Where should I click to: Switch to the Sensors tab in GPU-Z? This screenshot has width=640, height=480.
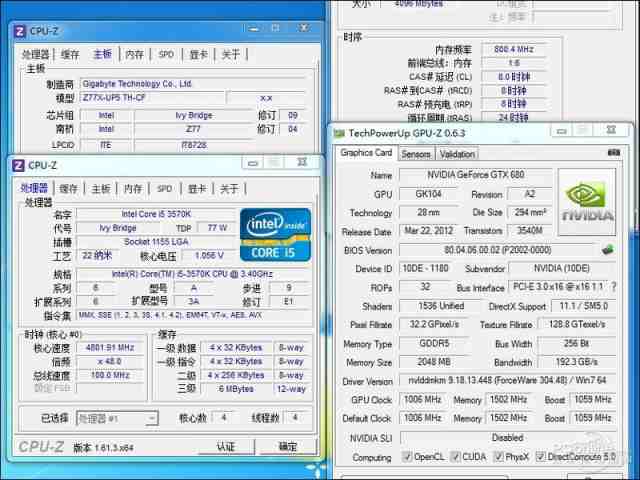pyautogui.click(x=416, y=154)
